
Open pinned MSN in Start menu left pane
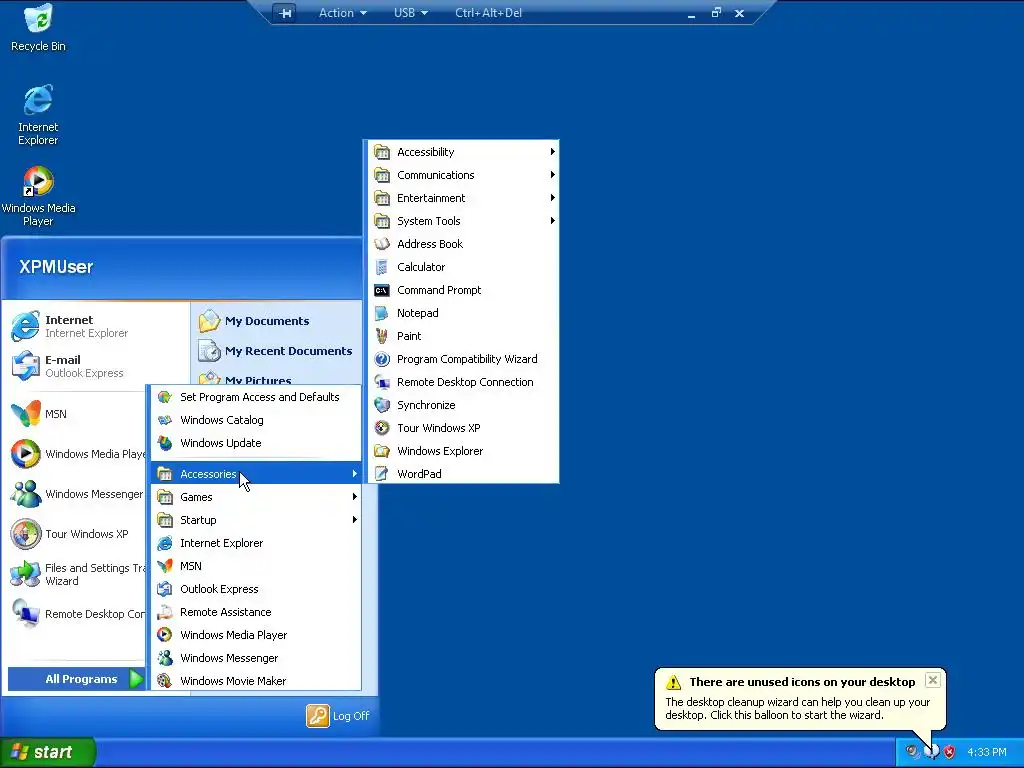pyautogui.click(x=76, y=413)
